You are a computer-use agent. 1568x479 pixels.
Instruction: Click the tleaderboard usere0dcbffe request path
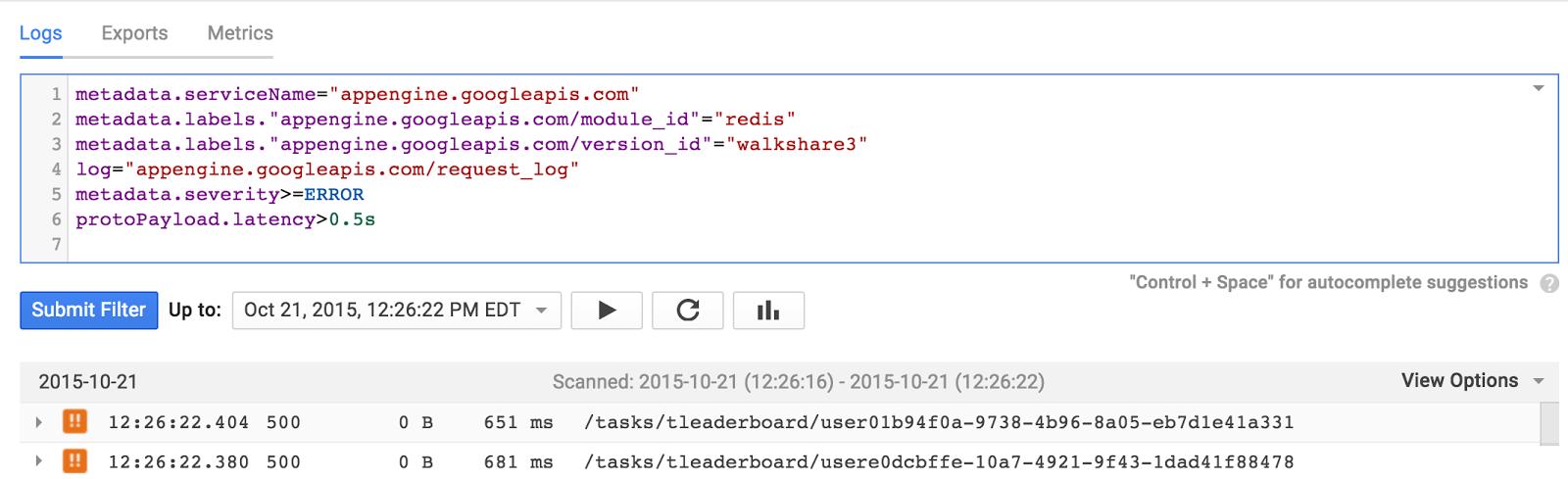coord(939,461)
